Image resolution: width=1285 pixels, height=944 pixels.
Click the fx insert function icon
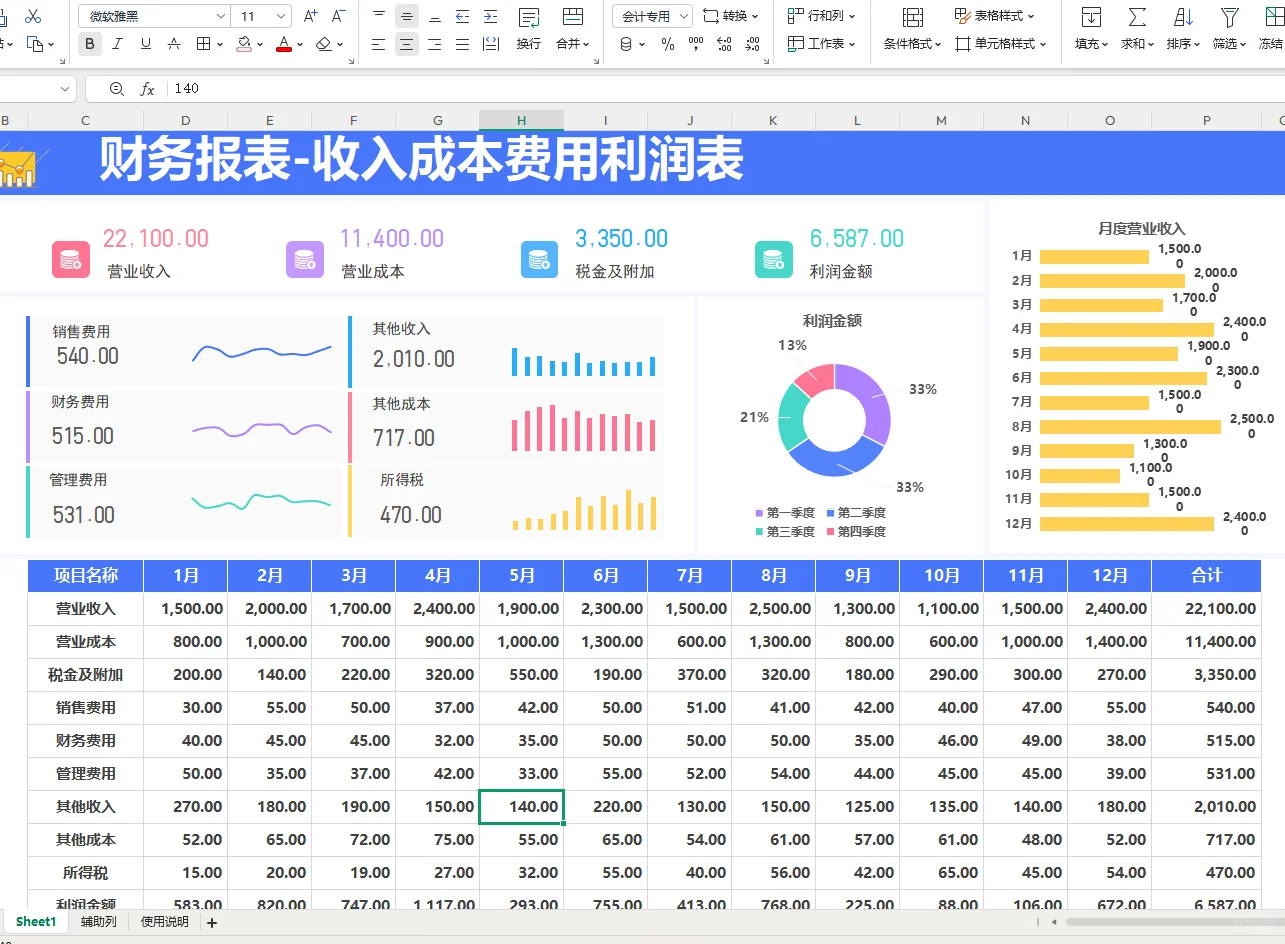click(147, 89)
